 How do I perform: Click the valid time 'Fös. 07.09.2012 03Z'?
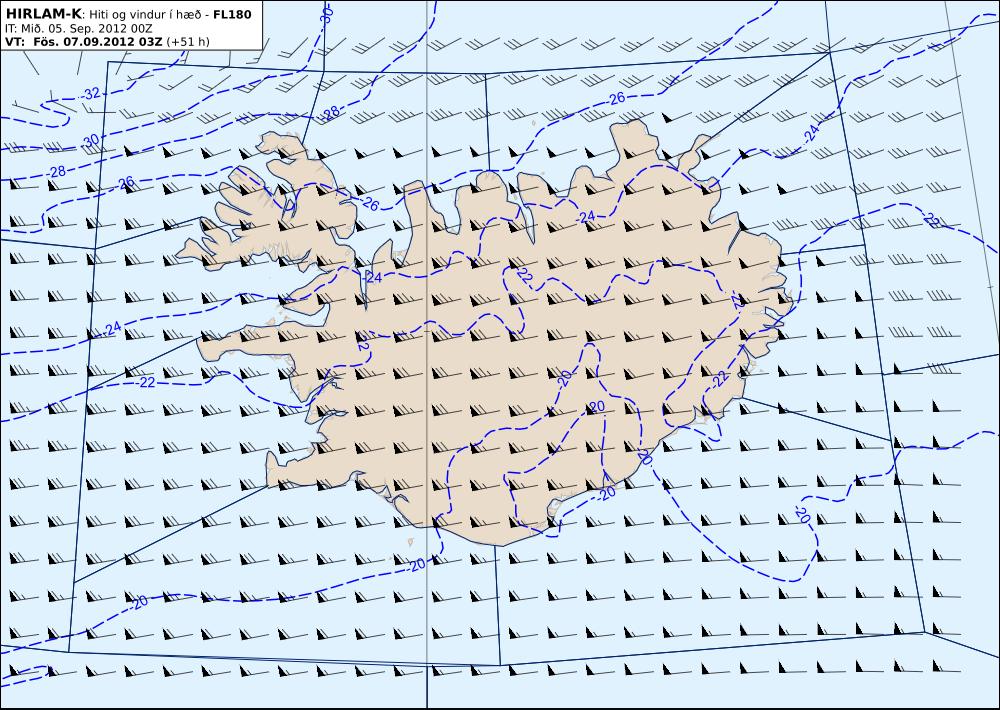(98, 41)
